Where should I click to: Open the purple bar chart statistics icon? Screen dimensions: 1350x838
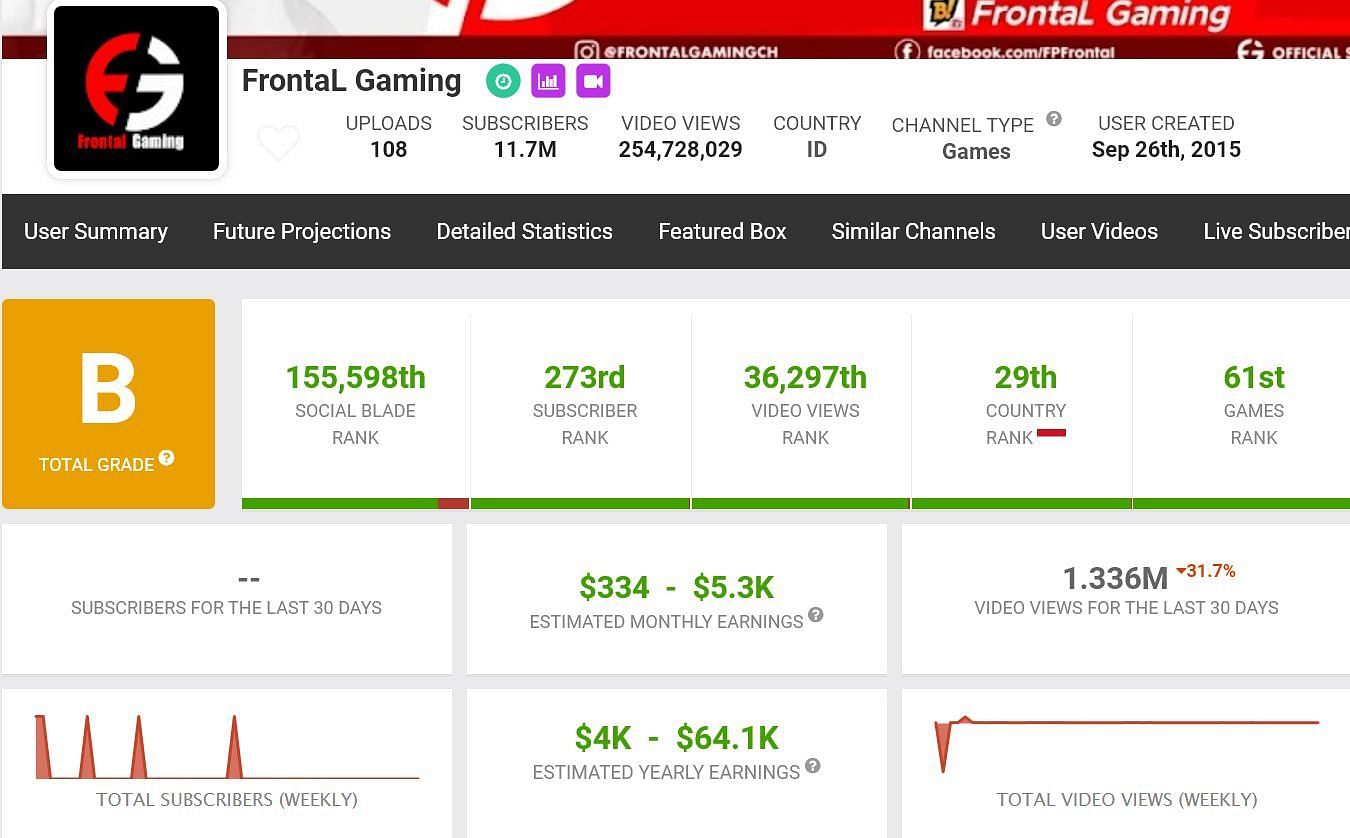coord(548,82)
